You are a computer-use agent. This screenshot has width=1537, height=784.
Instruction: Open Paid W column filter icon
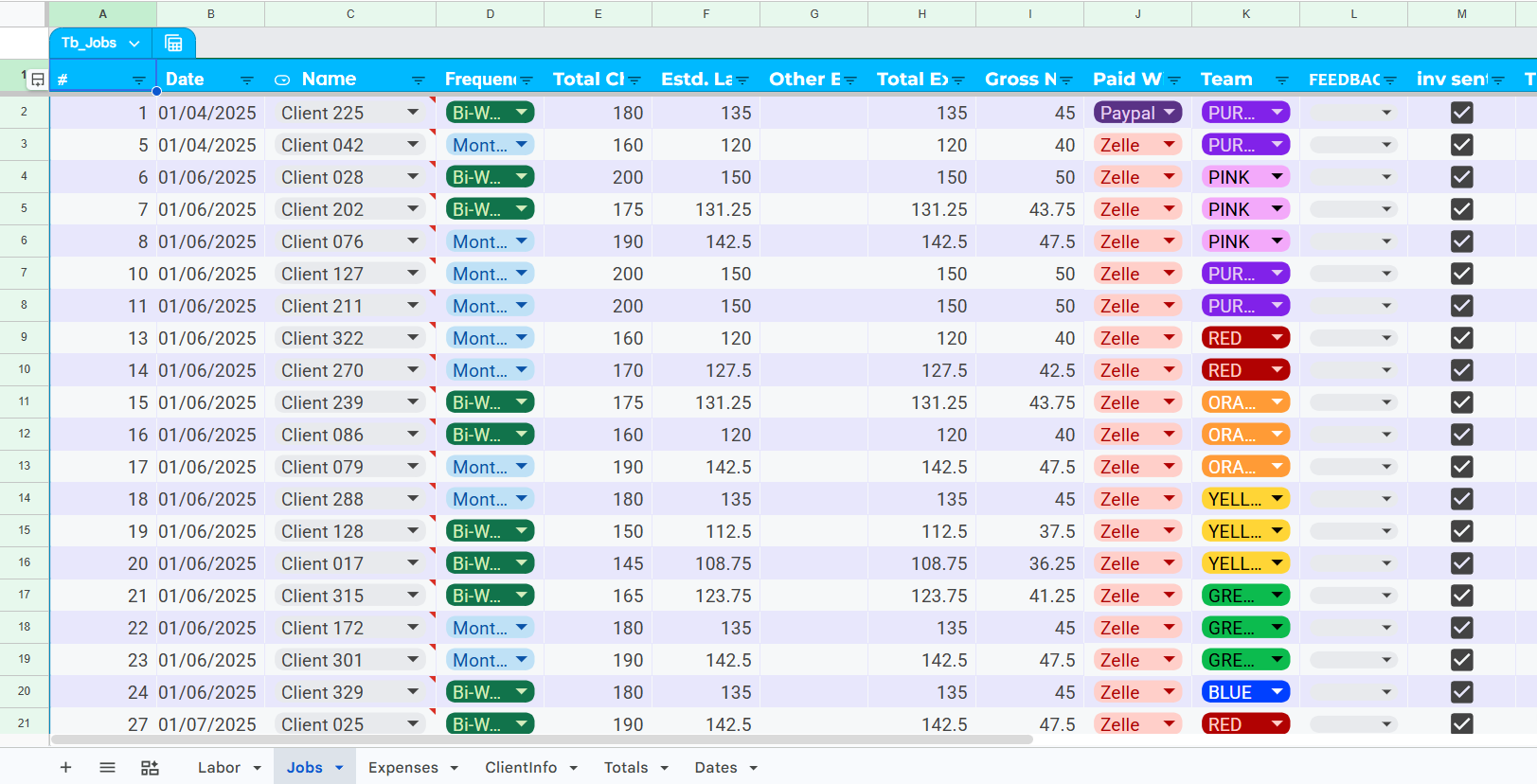click(x=1174, y=80)
